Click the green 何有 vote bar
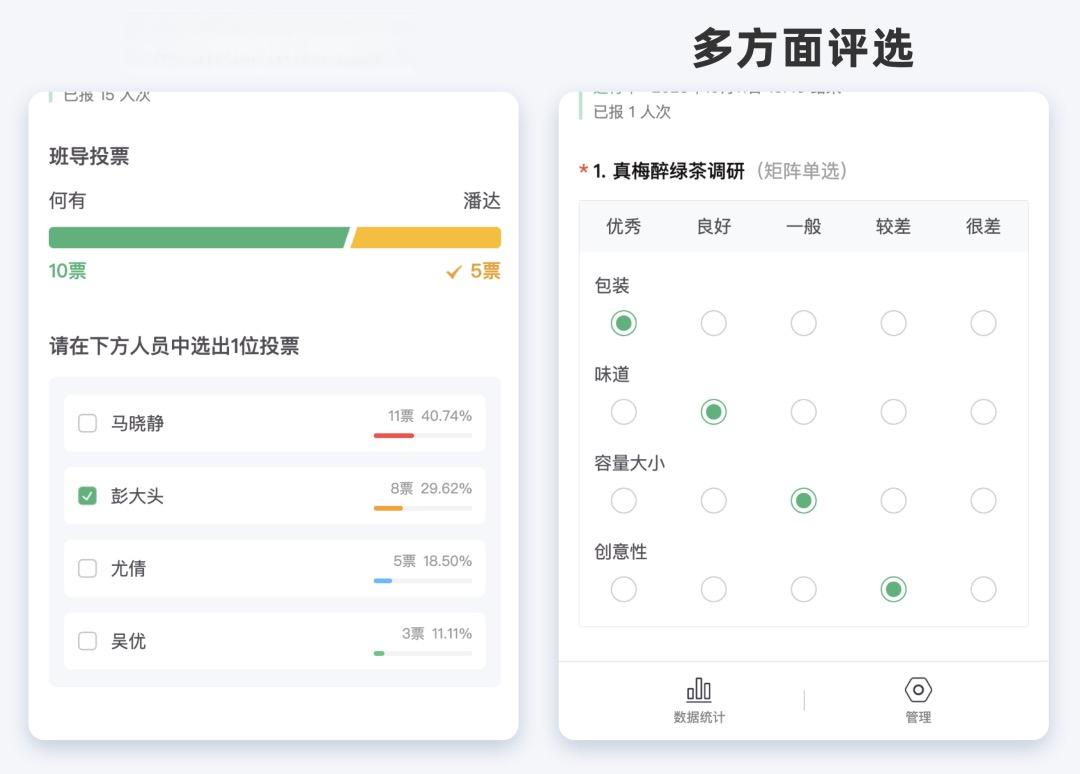 (198, 238)
